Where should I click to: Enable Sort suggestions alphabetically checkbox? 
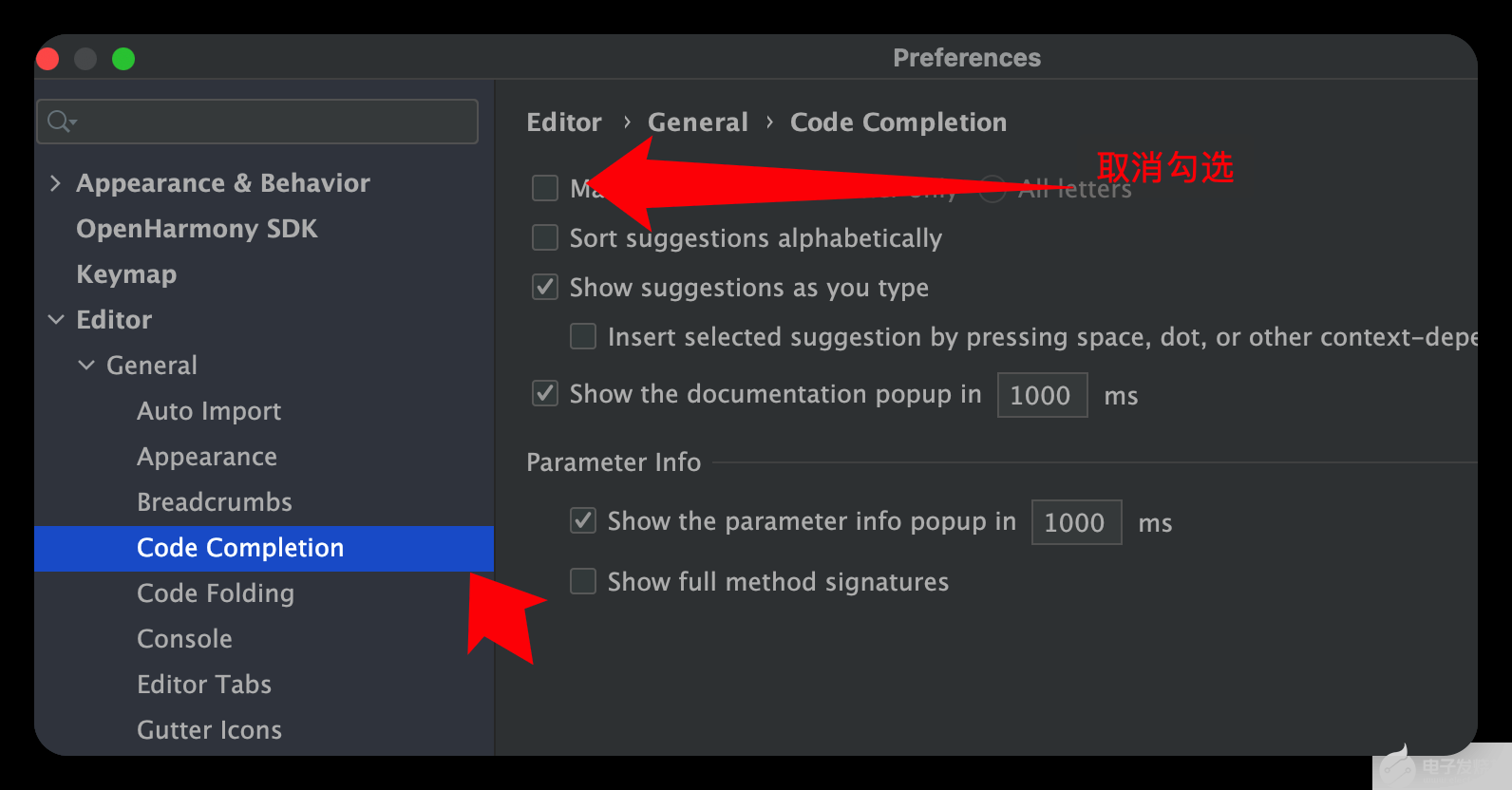point(545,237)
